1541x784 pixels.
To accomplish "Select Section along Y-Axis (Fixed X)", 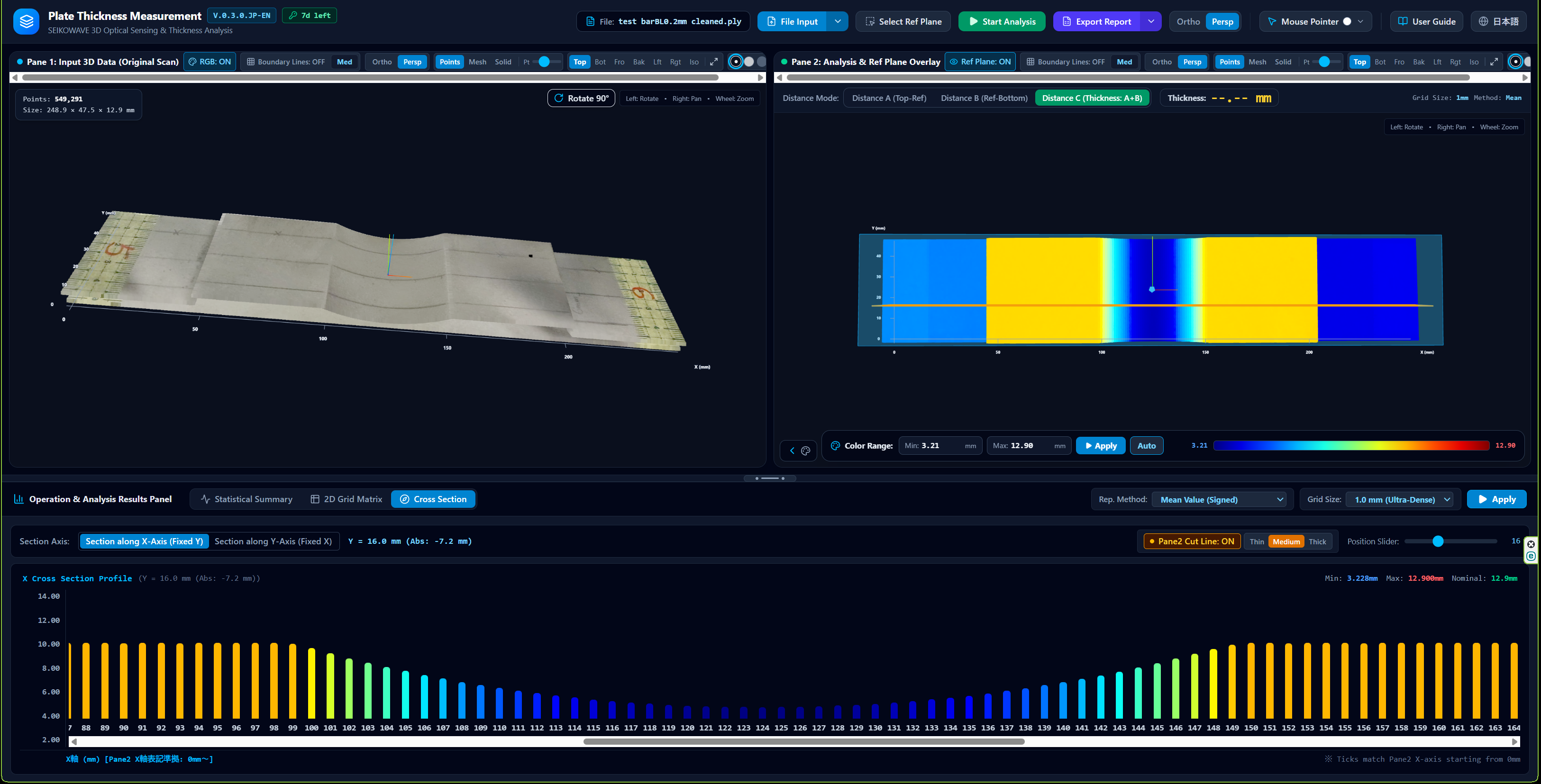I will (273, 541).
